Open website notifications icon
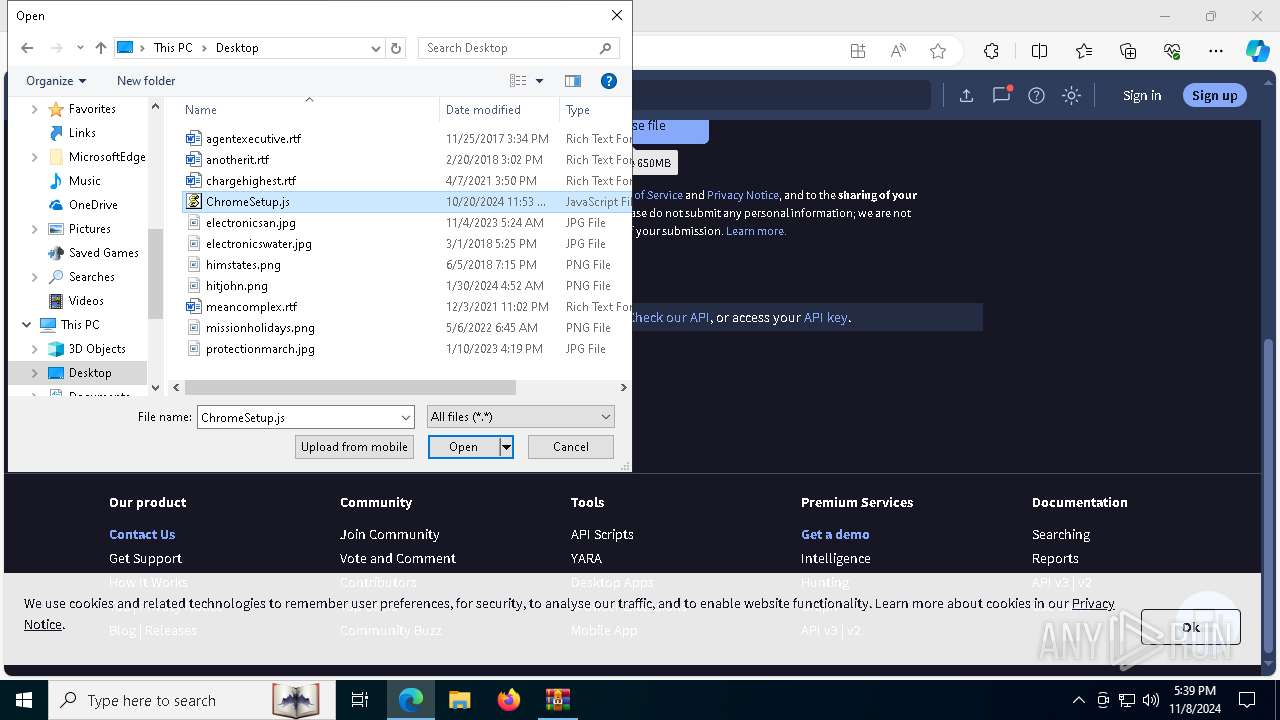1280x720 pixels. (1001, 95)
